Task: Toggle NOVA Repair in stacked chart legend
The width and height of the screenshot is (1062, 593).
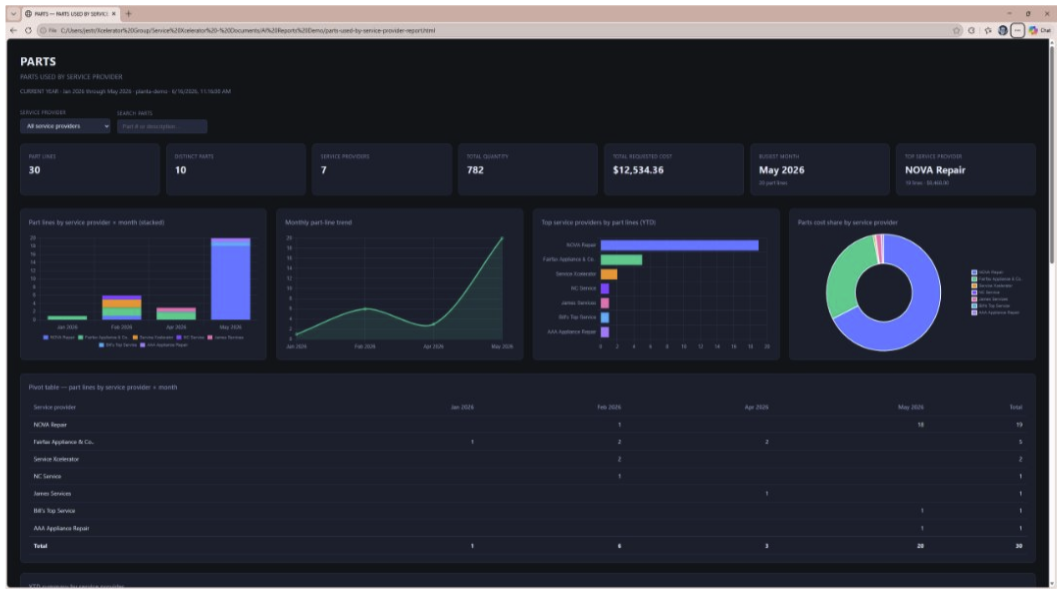Action: click(59, 337)
